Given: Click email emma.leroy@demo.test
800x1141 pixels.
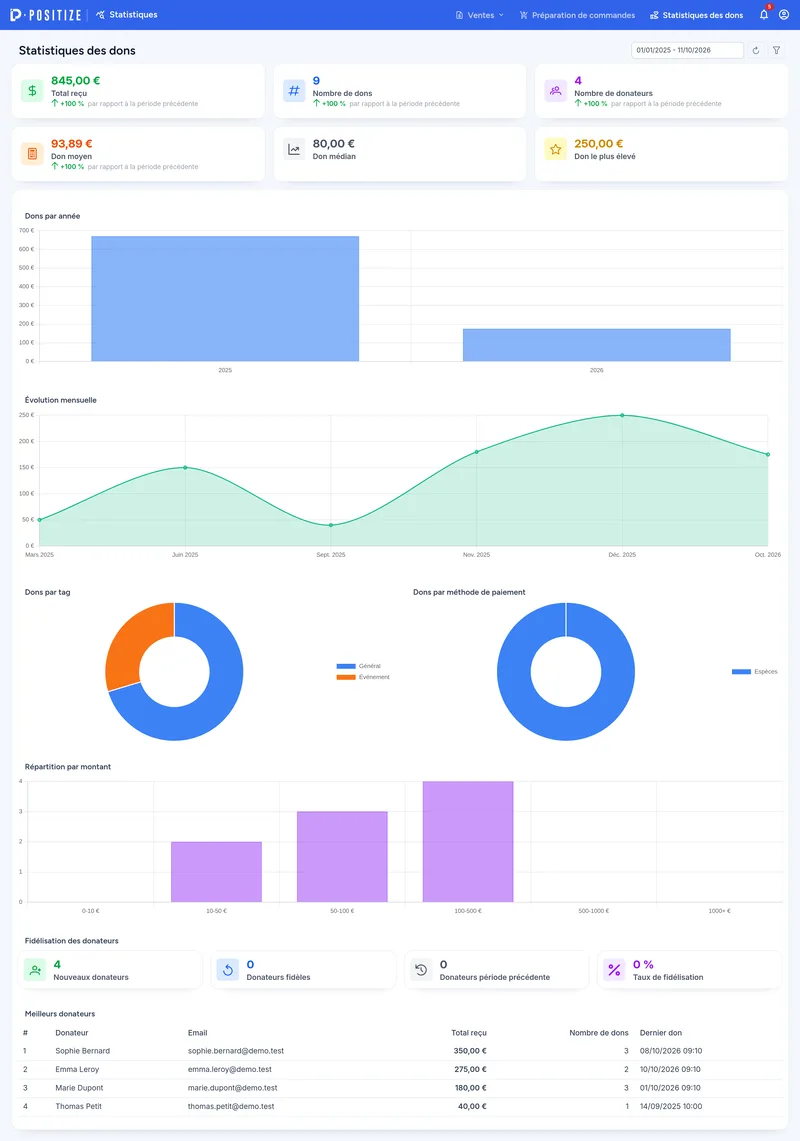Looking at the screenshot, I should coord(230,1070).
